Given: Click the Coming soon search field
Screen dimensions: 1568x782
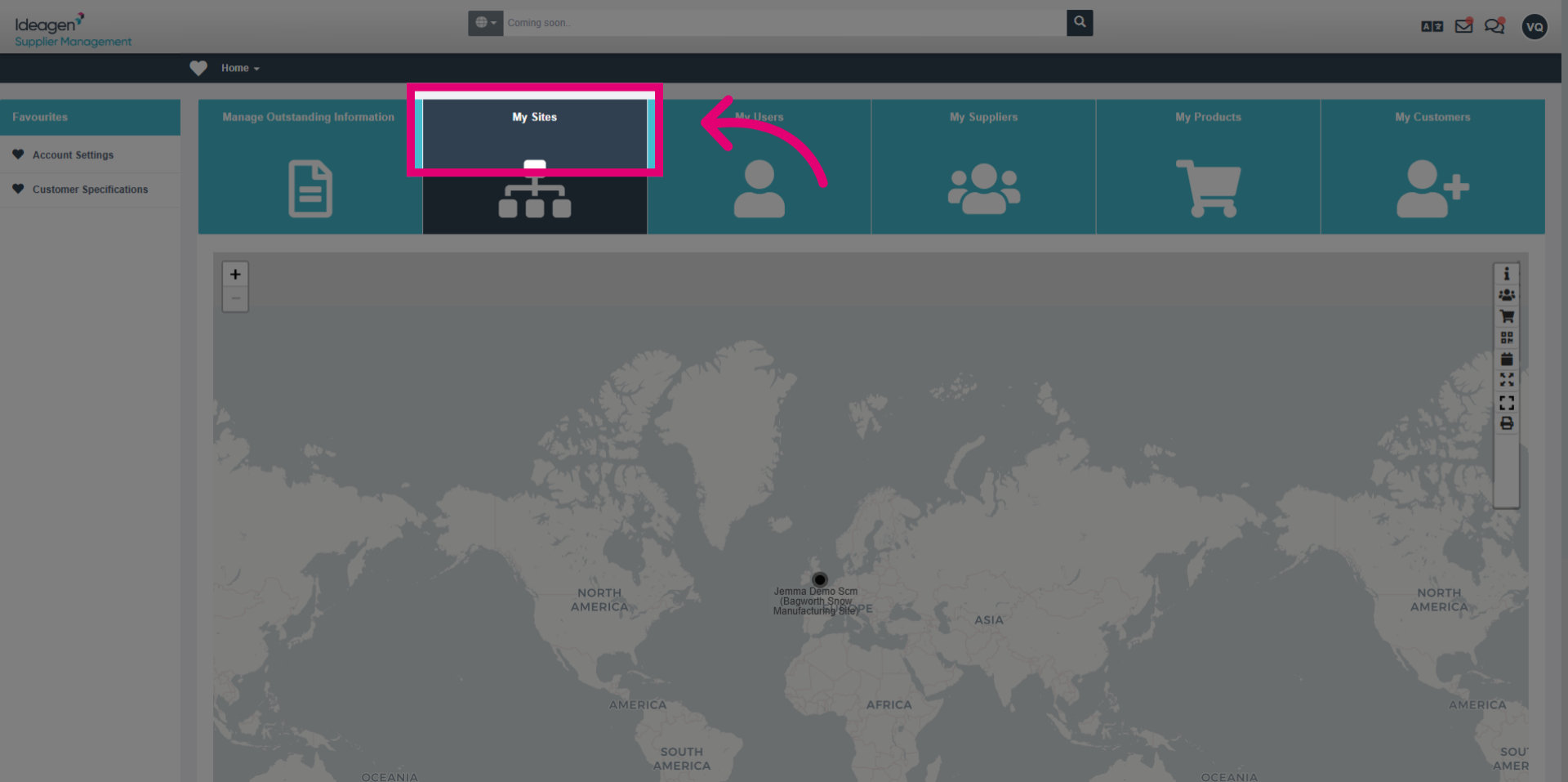Looking at the screenshot, I should pos(785,23).
